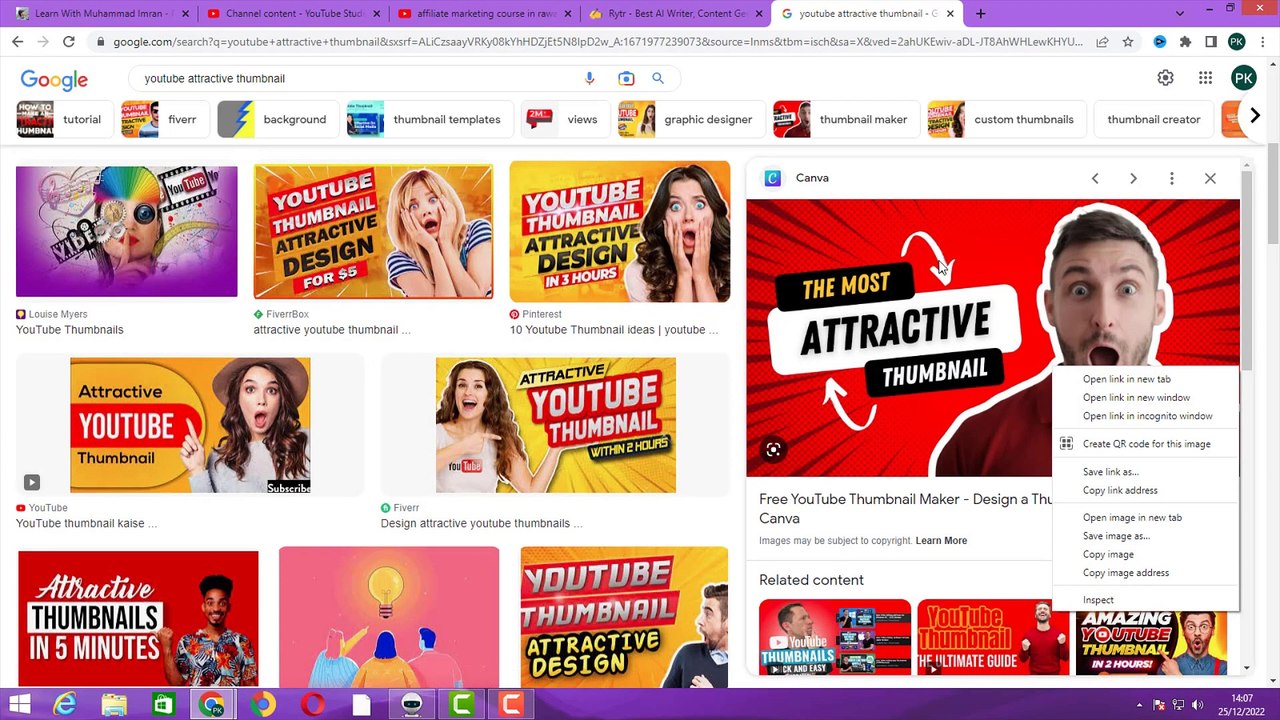Open the green Camtasia icon on taskbar

pyautogui.click(x=462, y=704)
